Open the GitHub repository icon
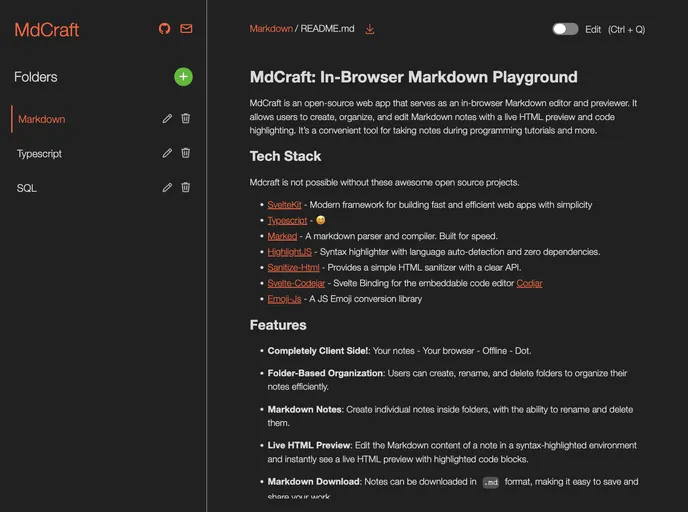Image resolution: width=688 pixels, height=512 pixels. click(x=165, y=29)
